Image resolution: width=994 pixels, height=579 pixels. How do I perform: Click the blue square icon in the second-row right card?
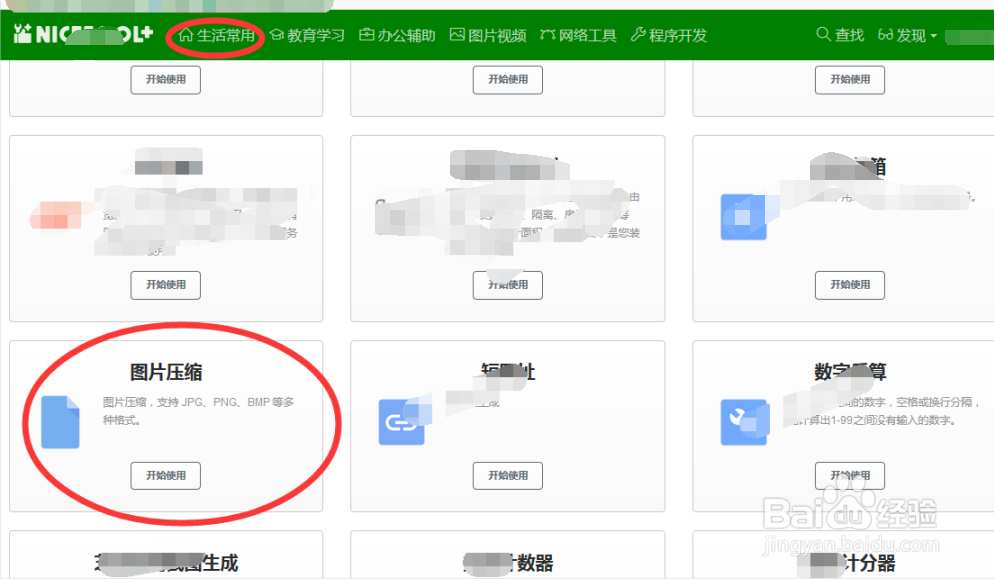742,216
